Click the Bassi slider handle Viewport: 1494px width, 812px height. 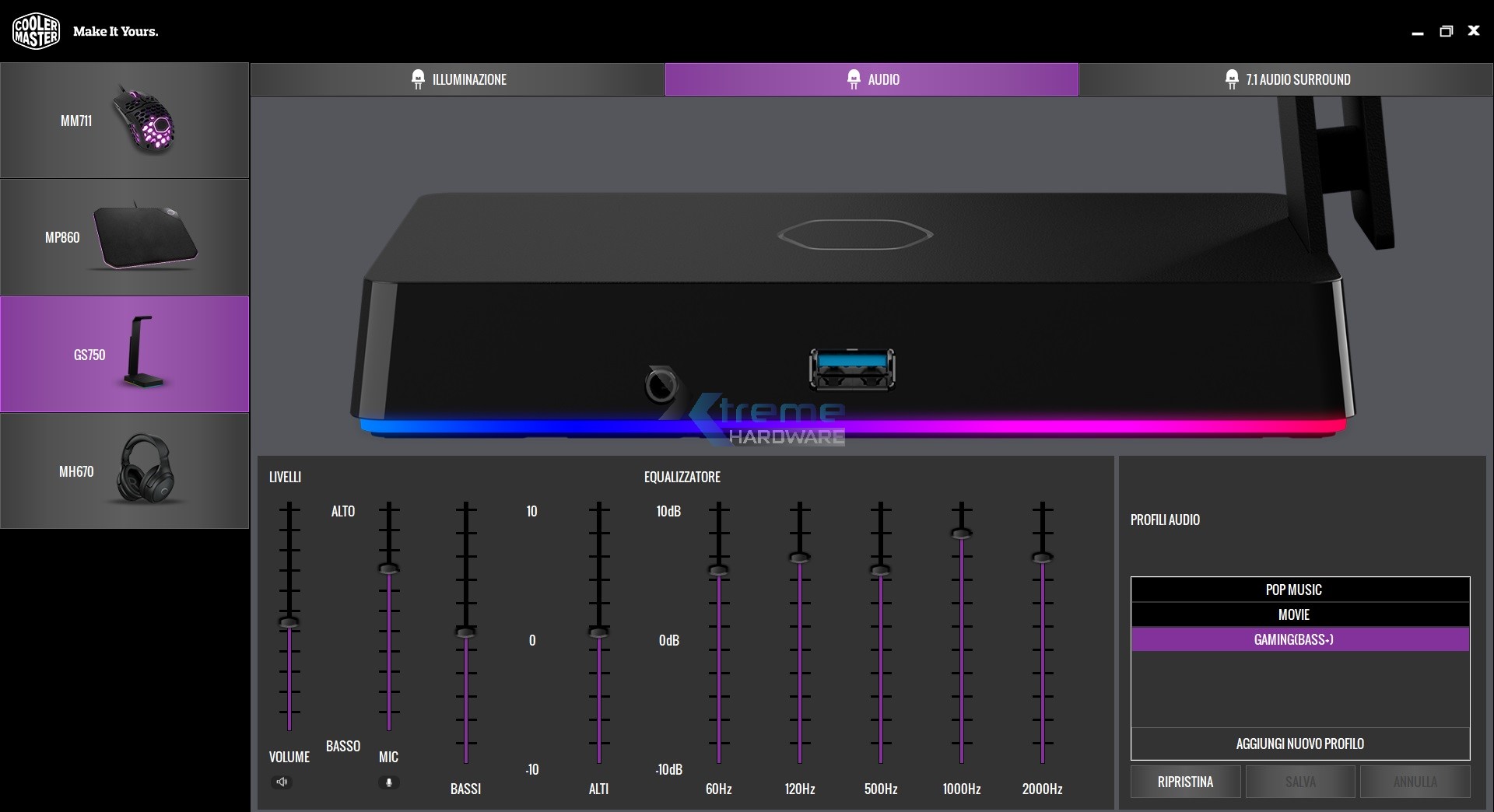pos(465,632)
